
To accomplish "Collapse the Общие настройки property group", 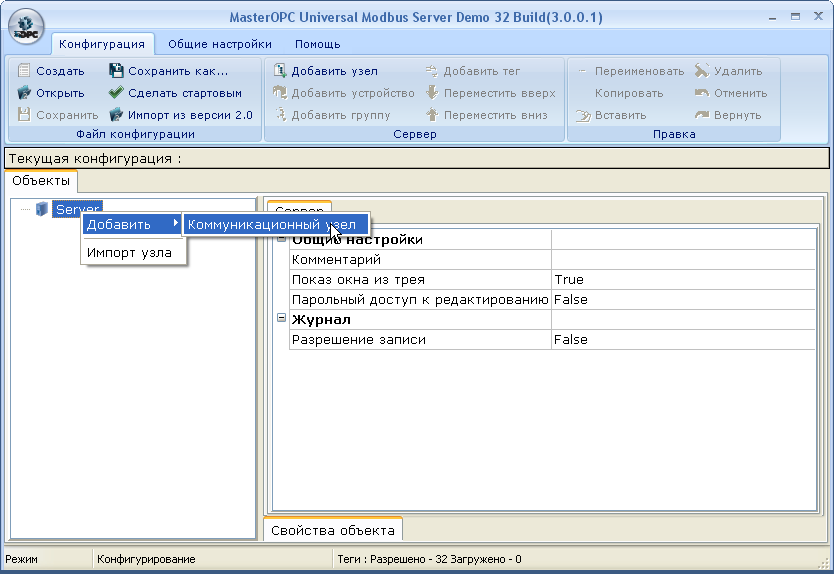I will tap(281, 238).
